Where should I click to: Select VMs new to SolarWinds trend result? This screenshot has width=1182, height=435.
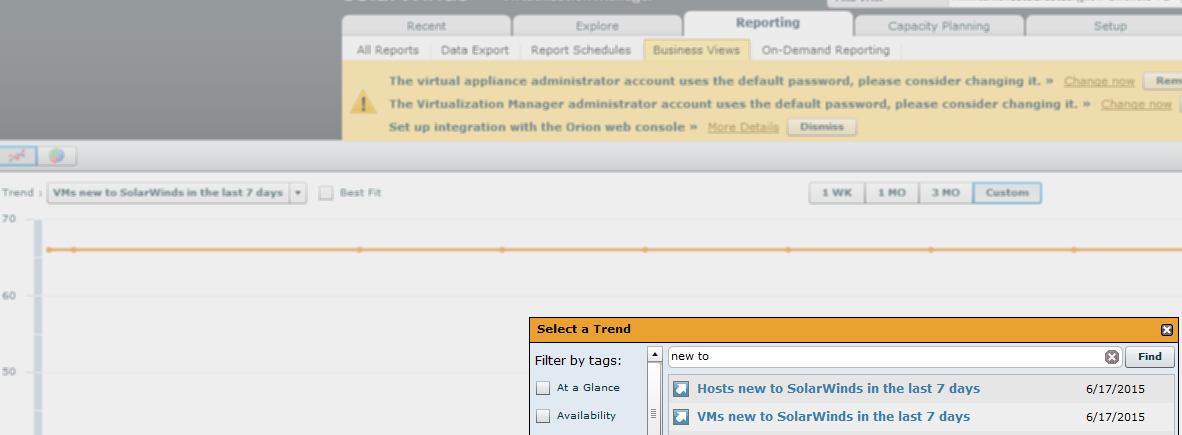(833, 416)
